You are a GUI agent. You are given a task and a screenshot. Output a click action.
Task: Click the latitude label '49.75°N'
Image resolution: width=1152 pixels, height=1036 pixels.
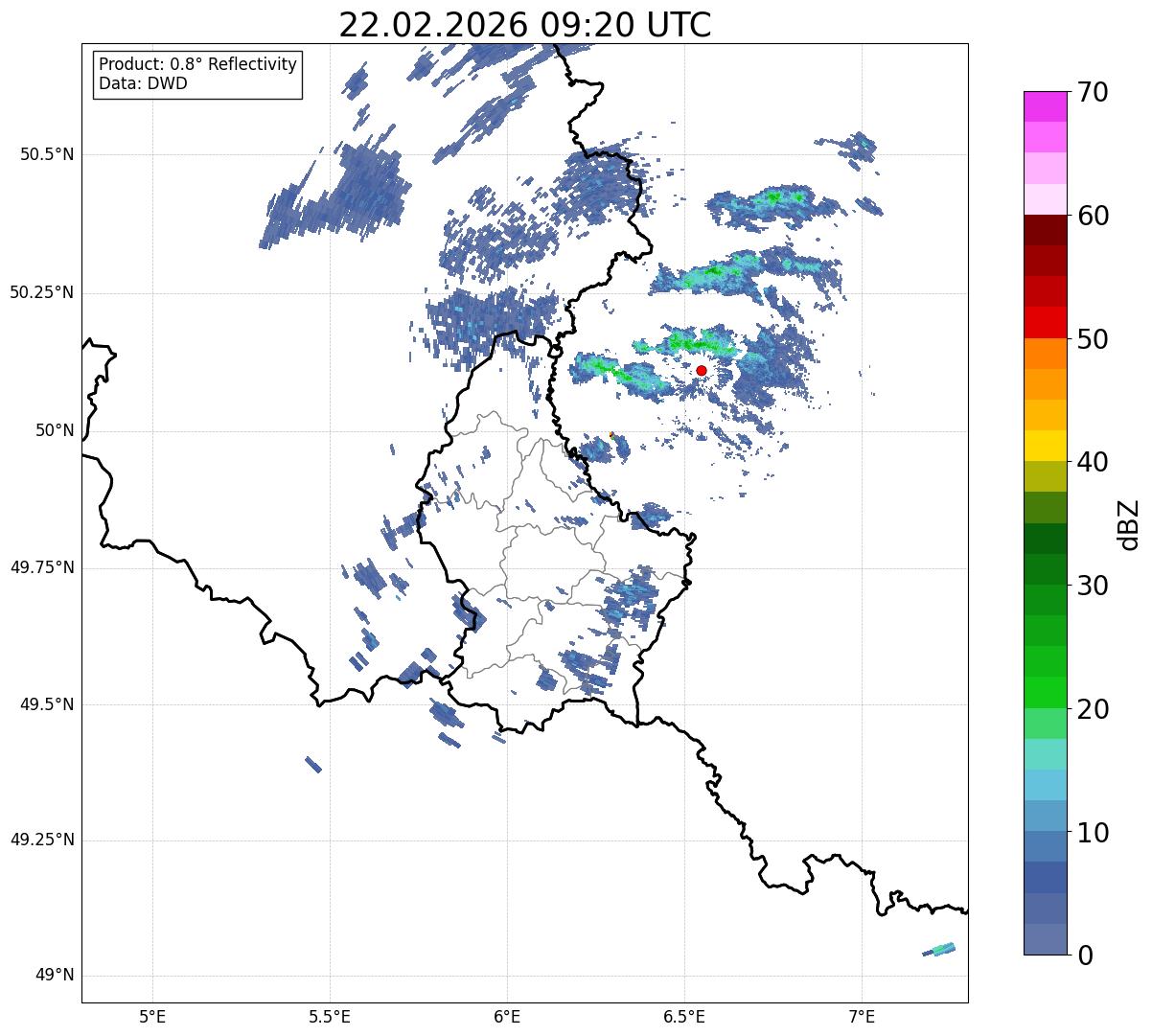pyautogui.click(x=42, y=567)
